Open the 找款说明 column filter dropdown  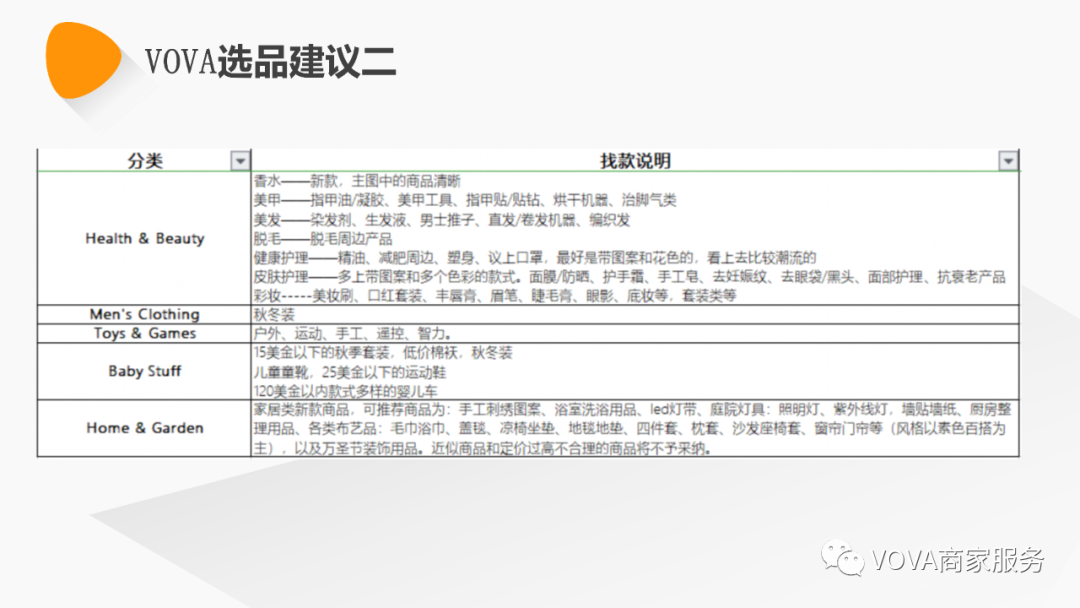point(1008,160)
